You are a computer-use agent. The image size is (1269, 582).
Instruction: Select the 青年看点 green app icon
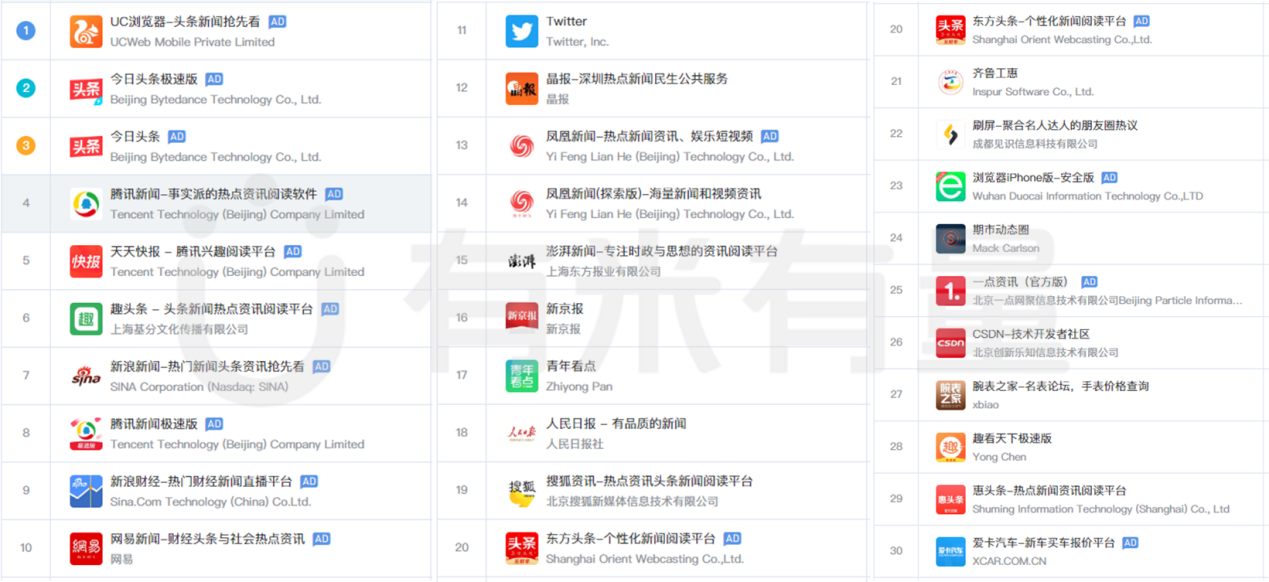click(522, 376)
